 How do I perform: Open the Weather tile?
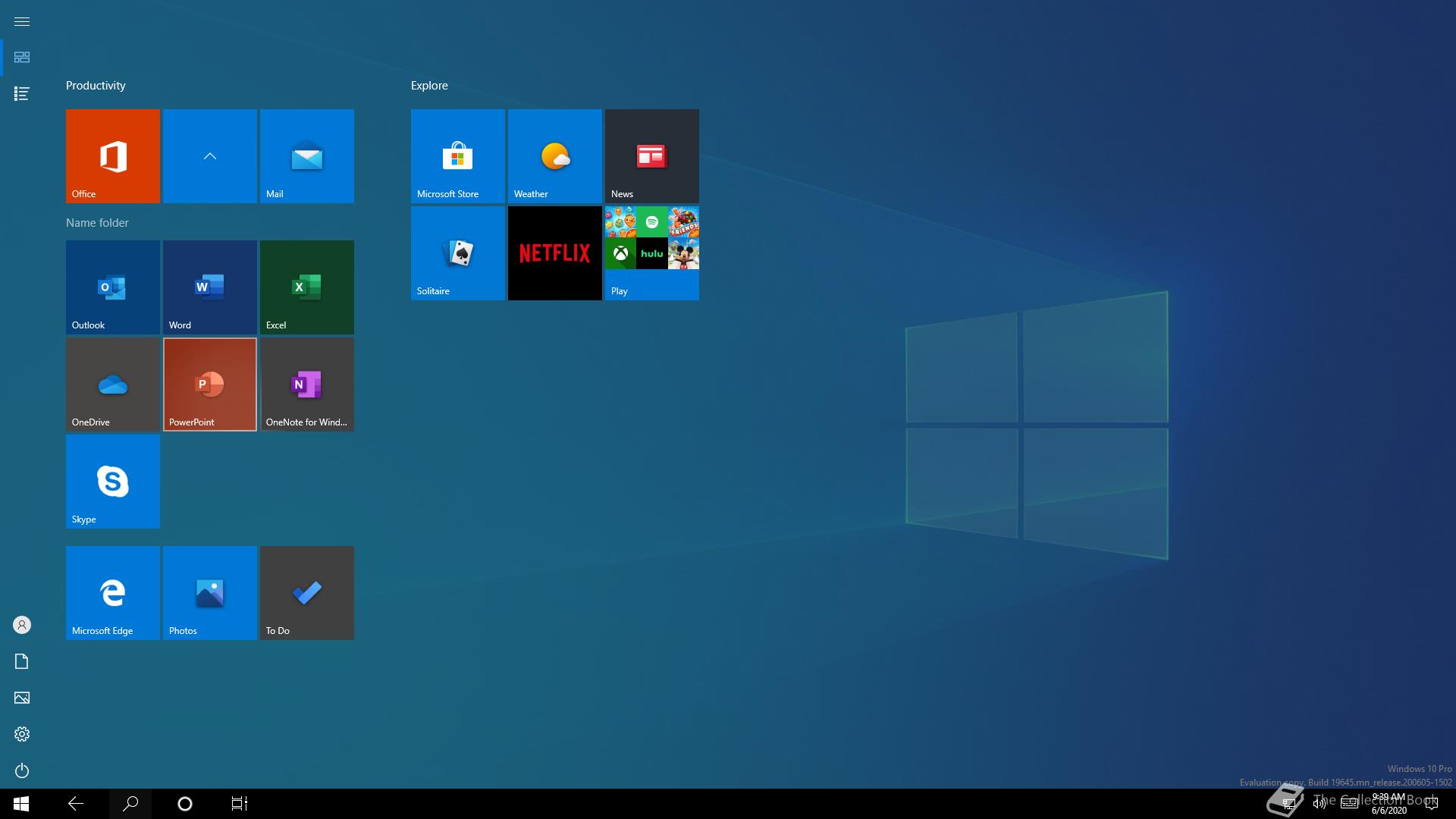click(x=555, y=156)
